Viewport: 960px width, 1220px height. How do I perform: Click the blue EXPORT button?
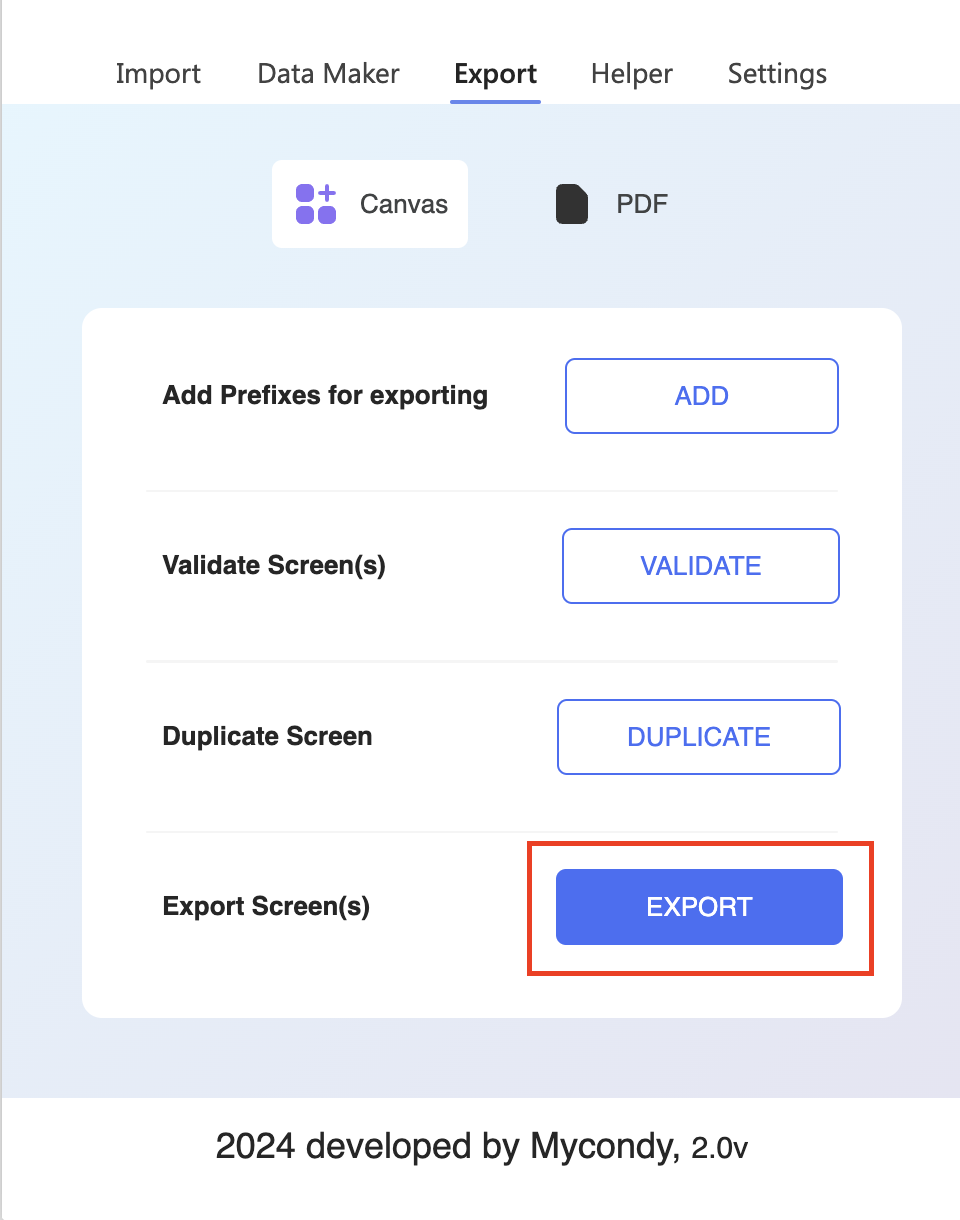click(699, 907)
